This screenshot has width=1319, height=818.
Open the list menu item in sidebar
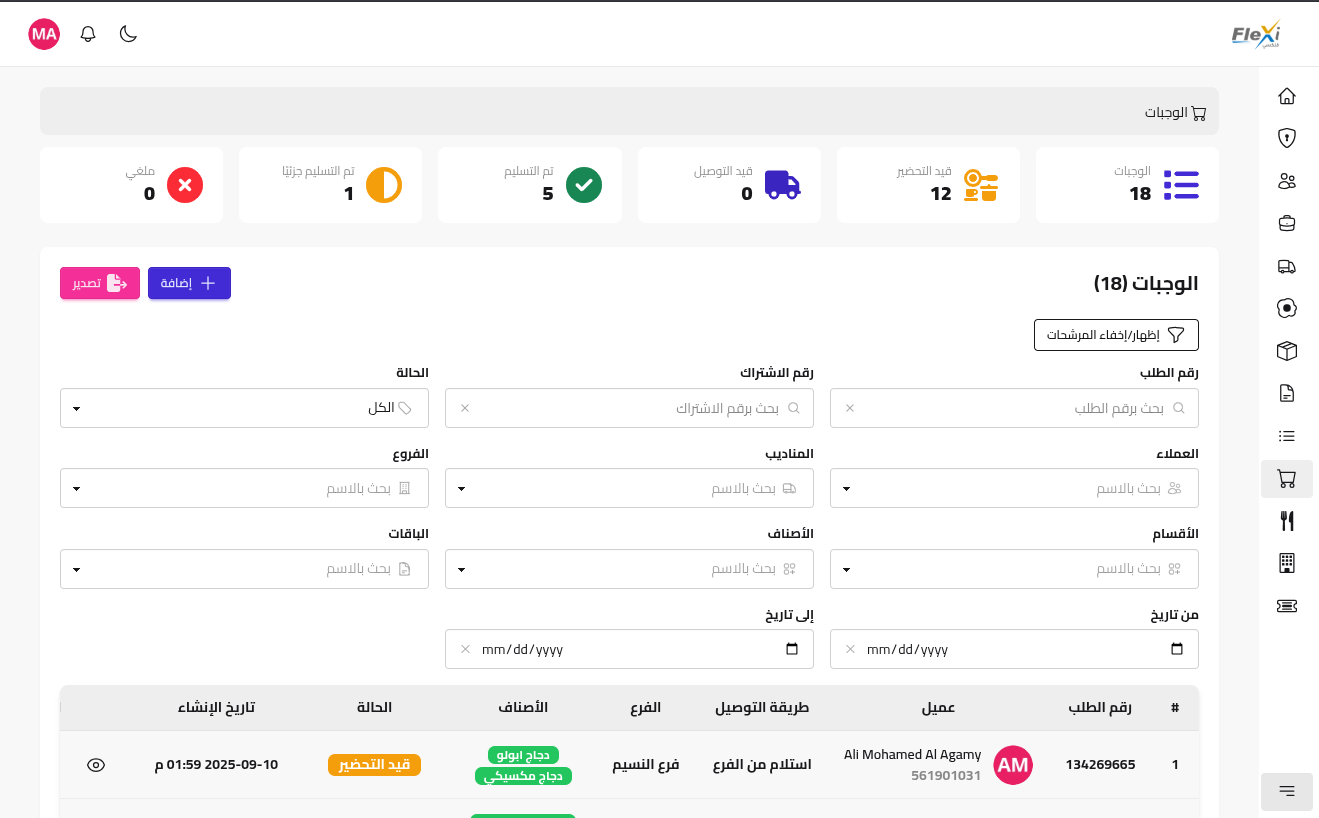click(x=1287, y=436)
